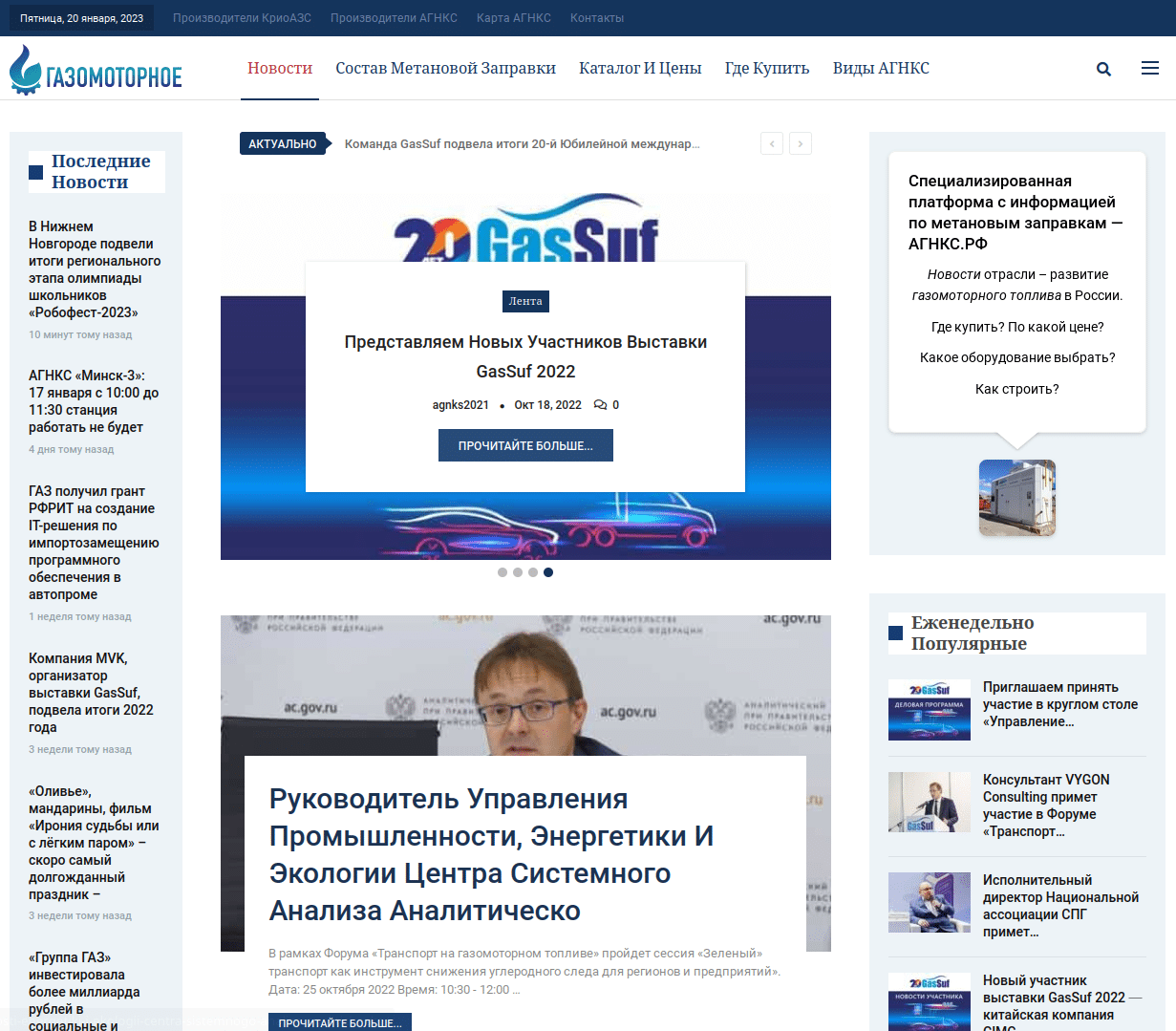Viewport: 1176px width, 1031px height.
Task: Click the Последние Новости heading
Action: pos(100,172)
